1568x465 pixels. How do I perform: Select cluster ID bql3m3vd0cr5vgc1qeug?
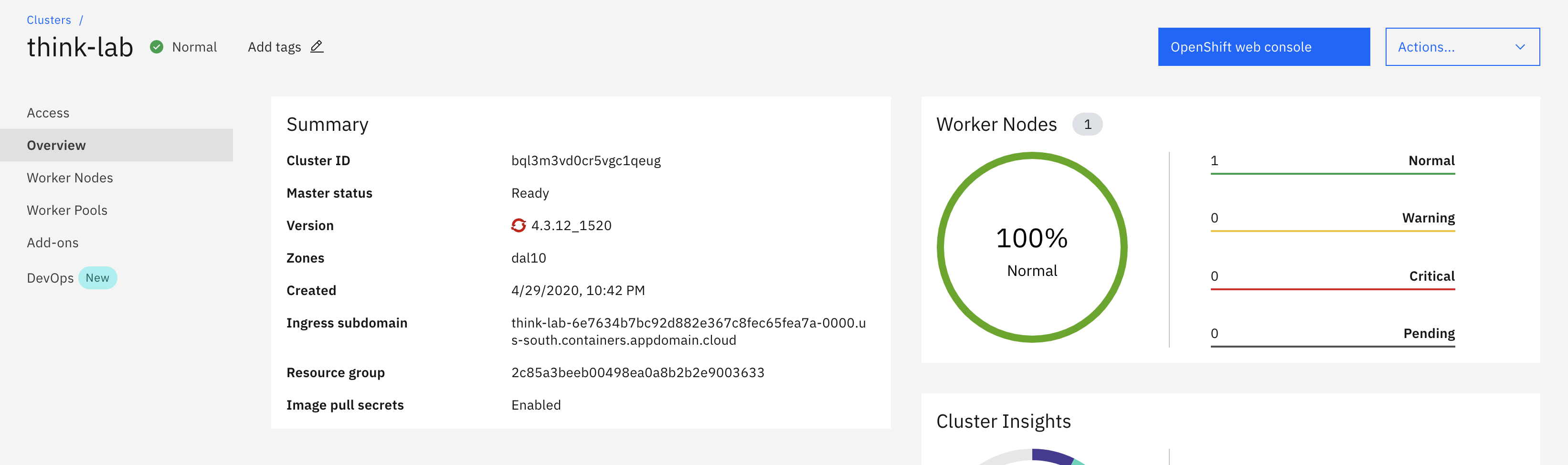pyautogui.click(x=585, y=161)
